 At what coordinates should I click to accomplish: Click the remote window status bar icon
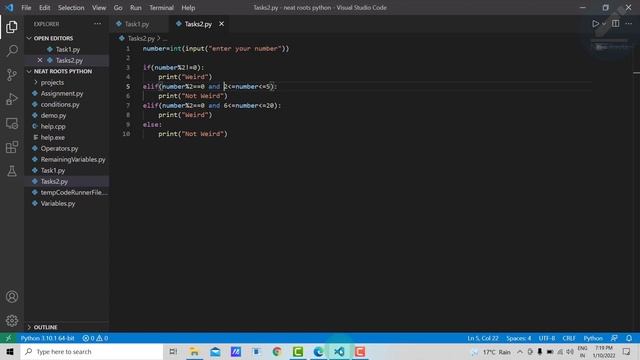pos(8,338)
